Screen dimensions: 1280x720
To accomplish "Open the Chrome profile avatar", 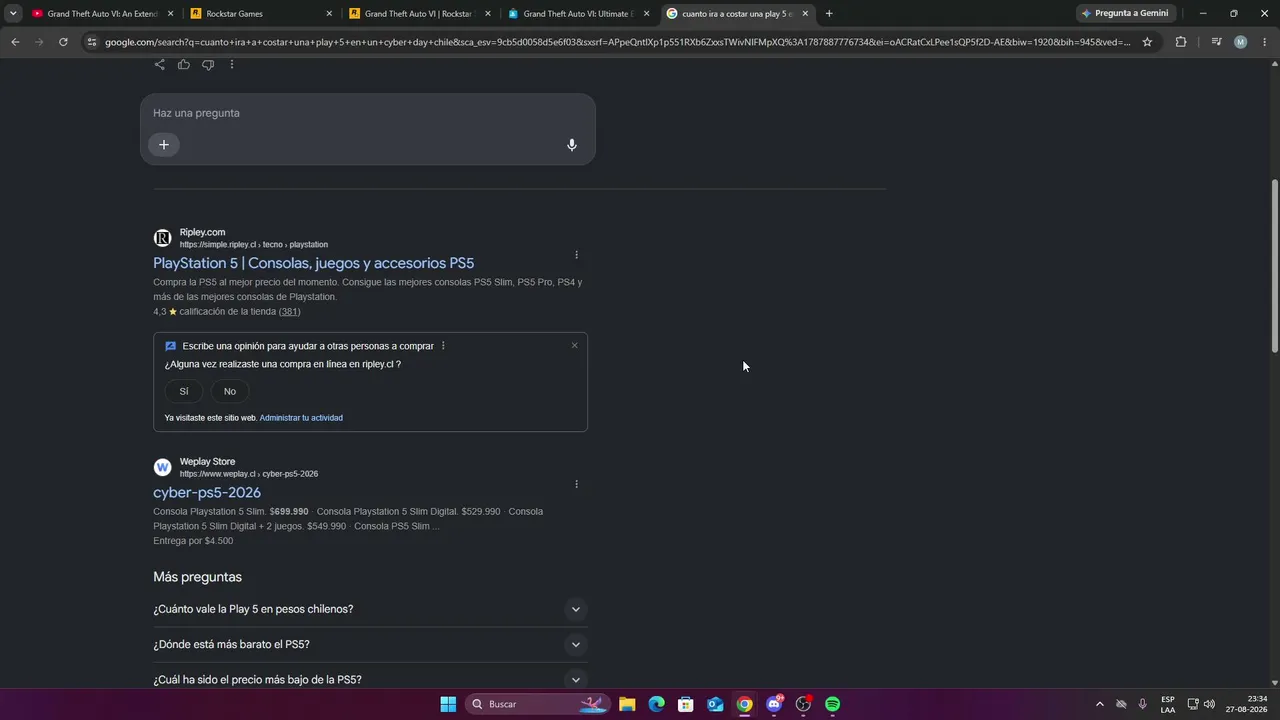I will (x=1241, y=42).
